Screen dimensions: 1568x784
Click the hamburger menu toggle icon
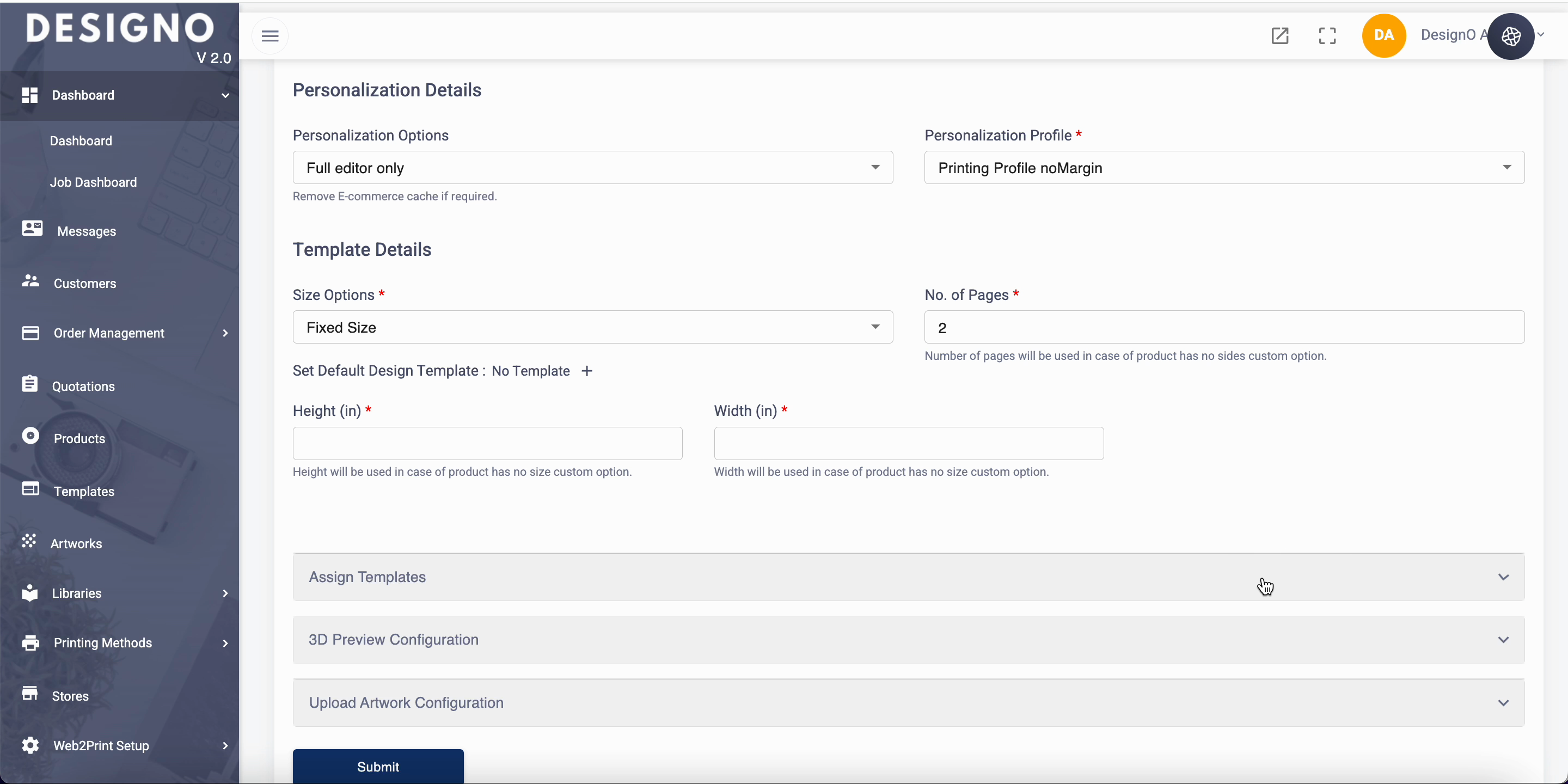(269, 36)
